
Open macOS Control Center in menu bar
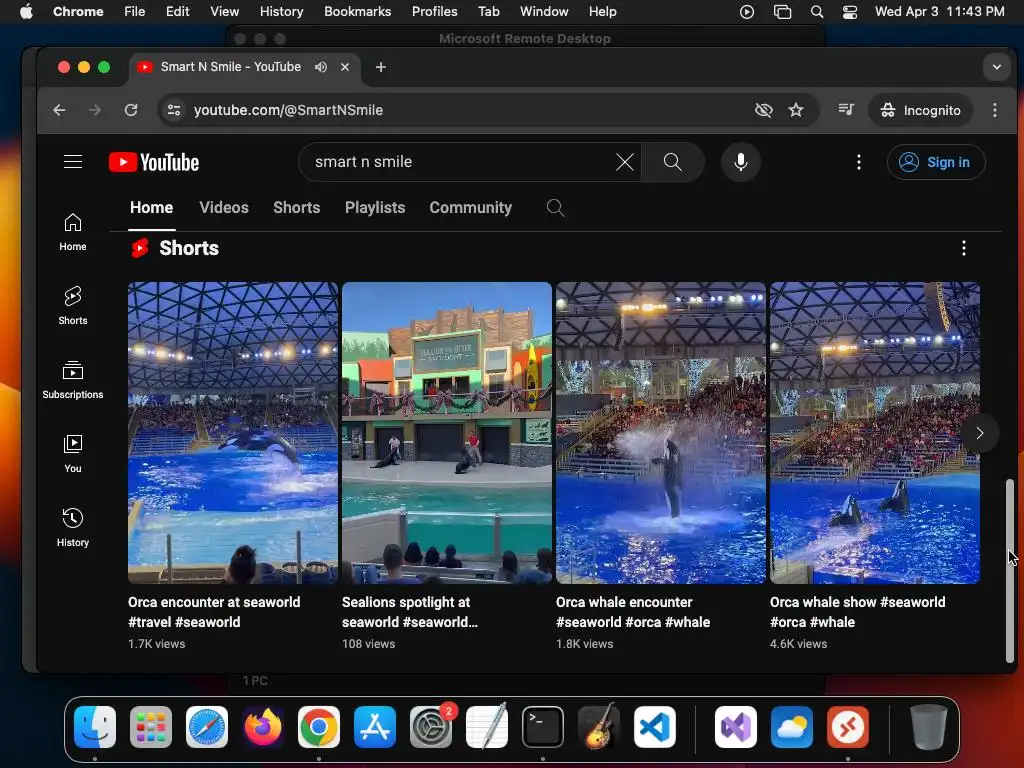[850, 11]
